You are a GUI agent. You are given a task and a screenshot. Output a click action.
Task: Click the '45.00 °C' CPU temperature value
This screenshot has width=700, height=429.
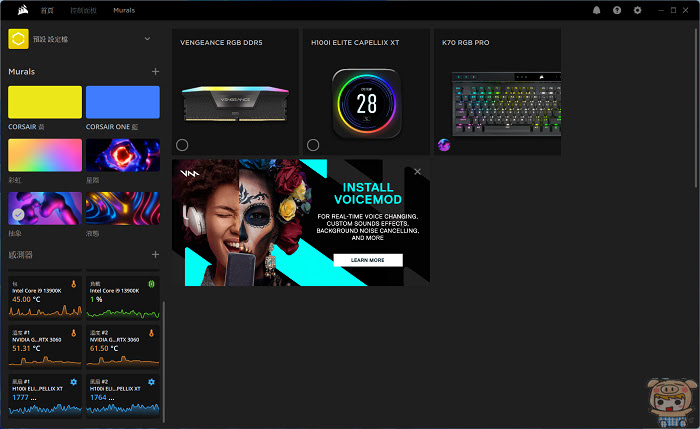26,300
